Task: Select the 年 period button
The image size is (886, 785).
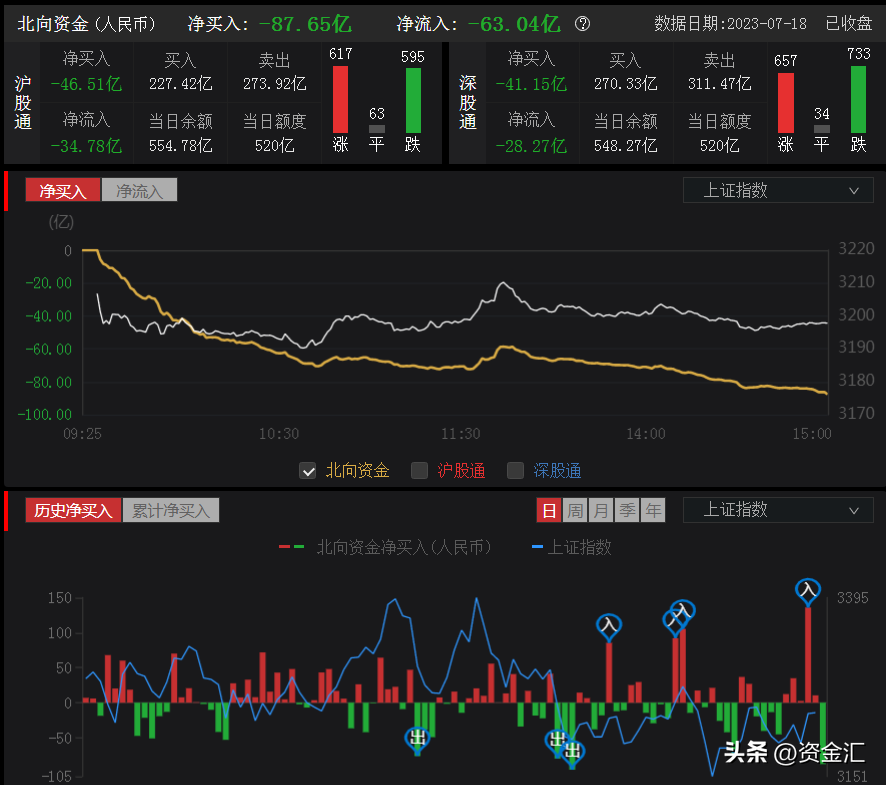Action: click(653, 510)
